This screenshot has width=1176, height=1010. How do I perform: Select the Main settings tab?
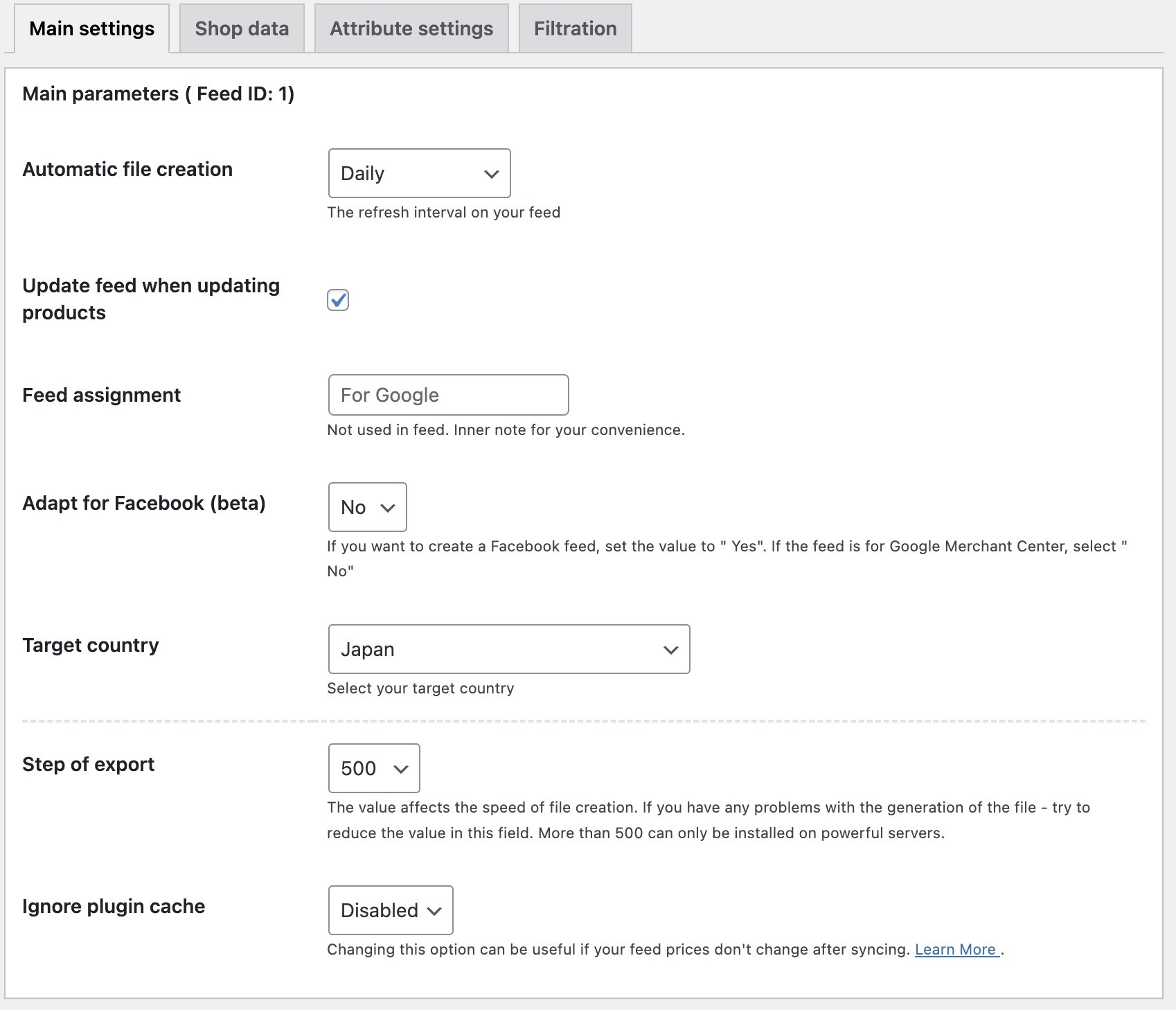(91, 28)
